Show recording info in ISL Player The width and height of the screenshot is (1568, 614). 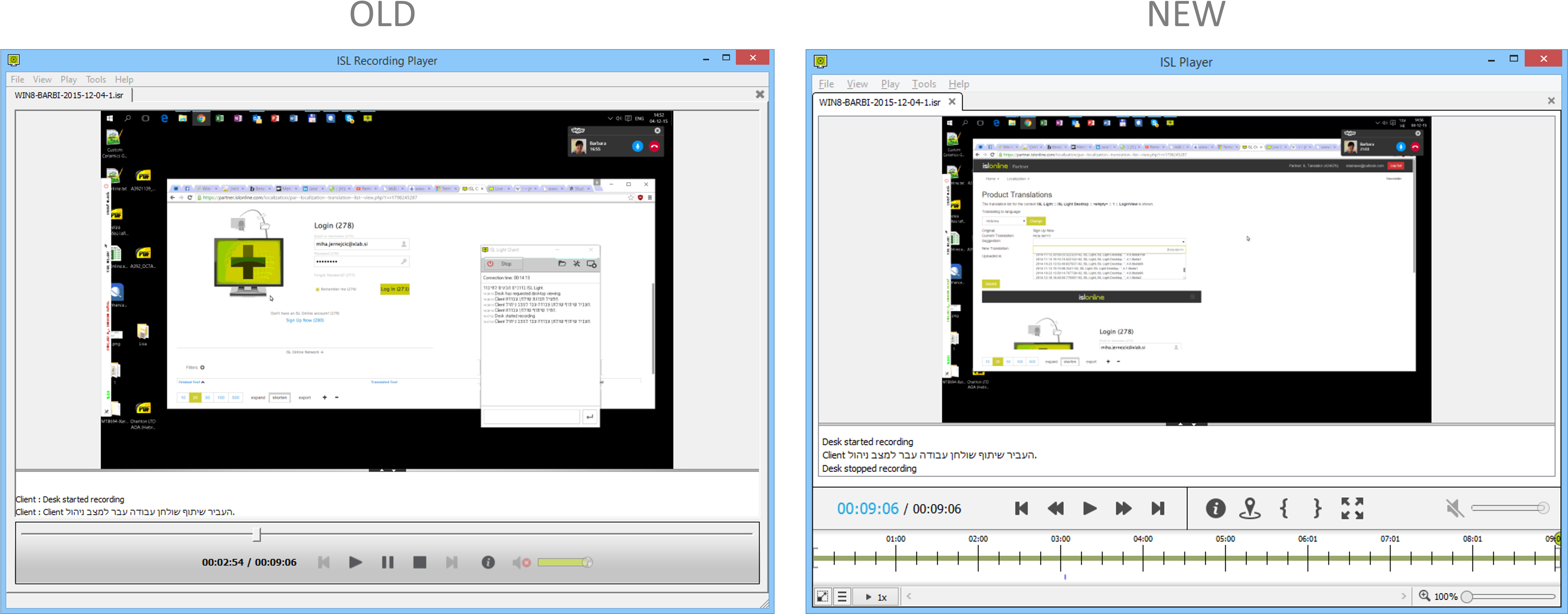pos(1215,508)
